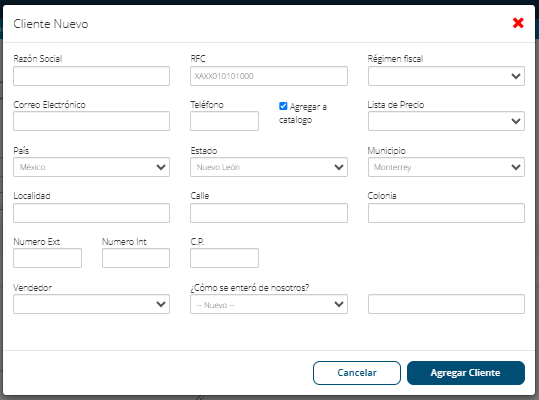The height and width of the screenshot is (400, 539).
Task: Click the Teléfono input box
Action: (224, 121)
